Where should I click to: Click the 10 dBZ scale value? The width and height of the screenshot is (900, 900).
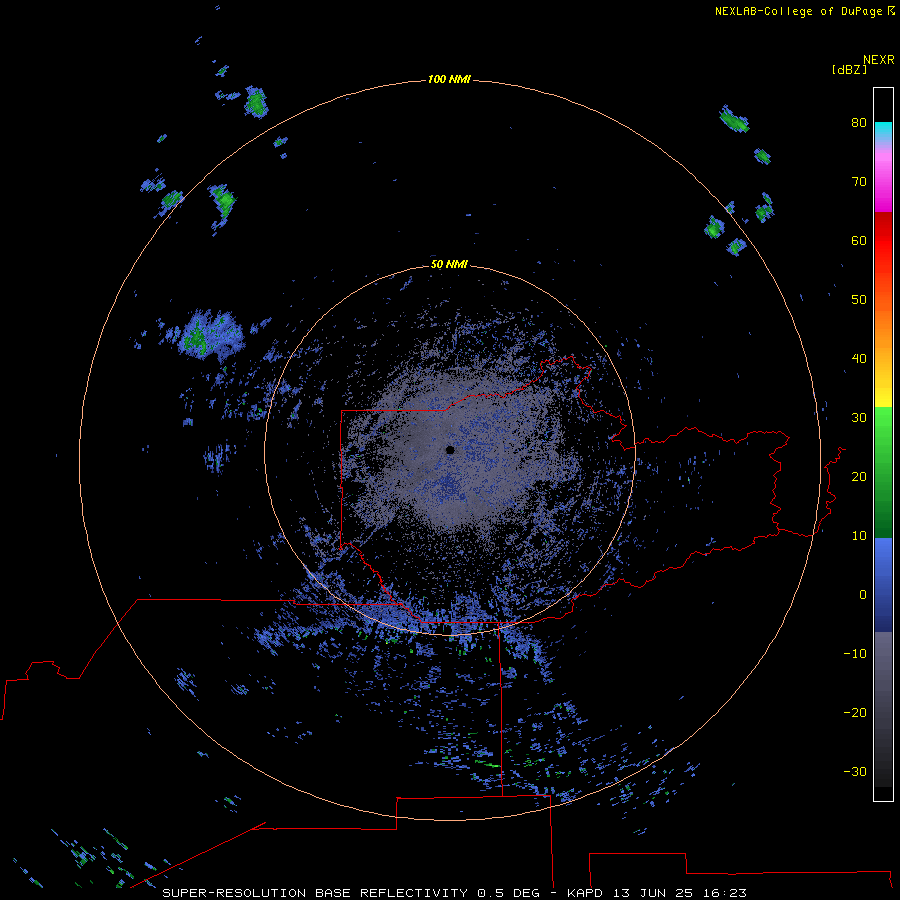(859, 536)
